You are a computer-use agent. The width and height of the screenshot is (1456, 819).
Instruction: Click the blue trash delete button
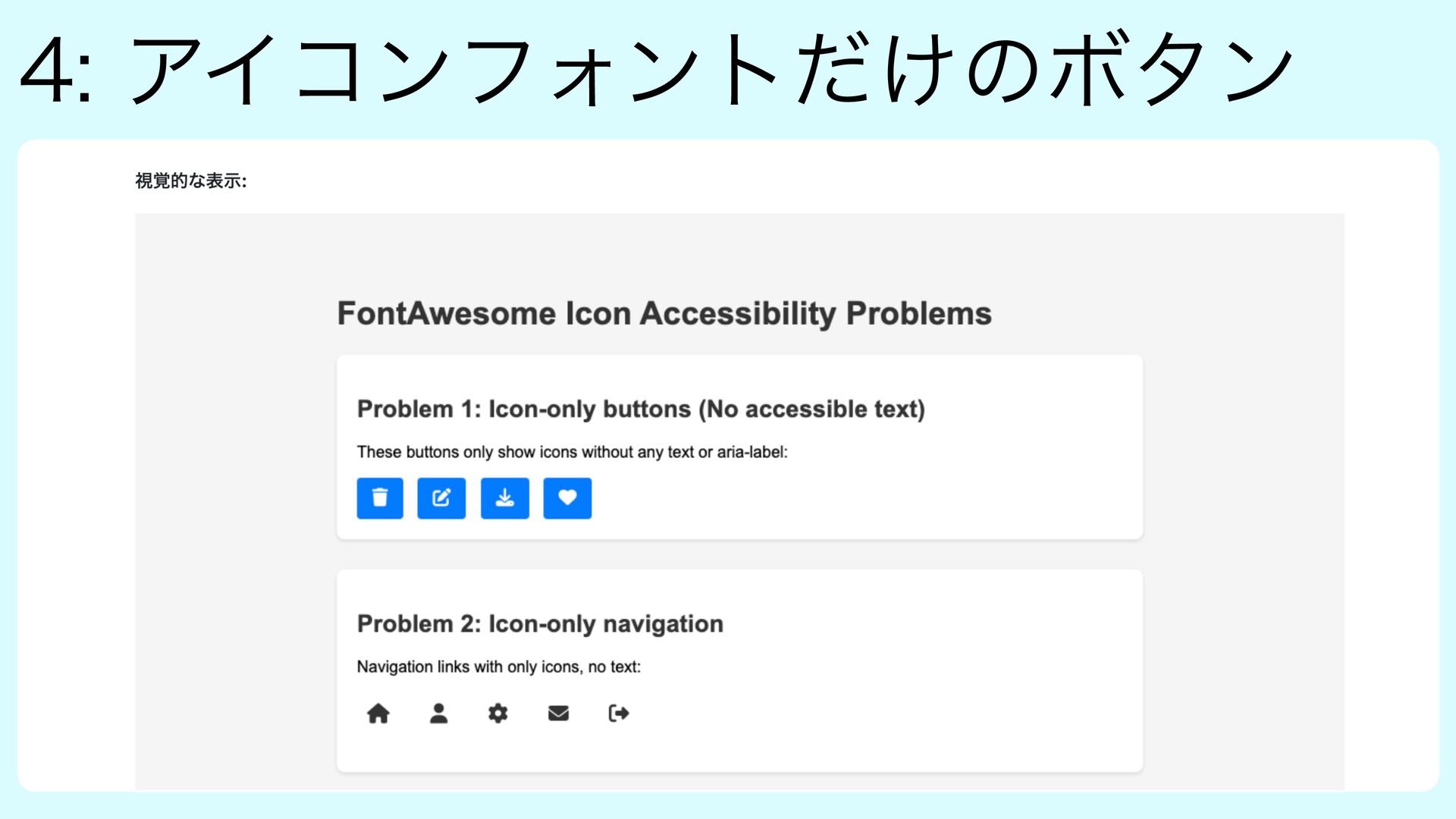(x=380, y=498)
